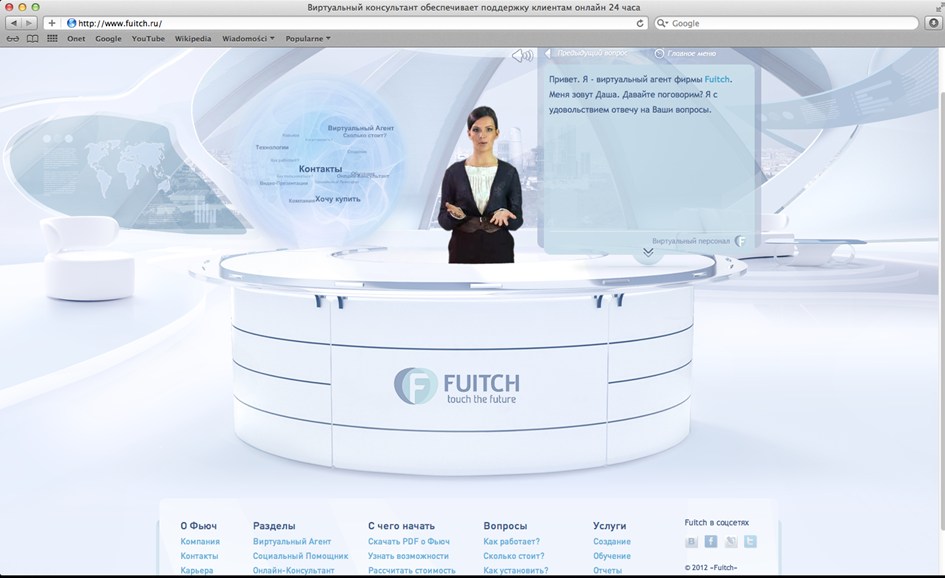
Task: Select Виртуальный Агент in the topic sphere
Action: (x=360, y=128)
